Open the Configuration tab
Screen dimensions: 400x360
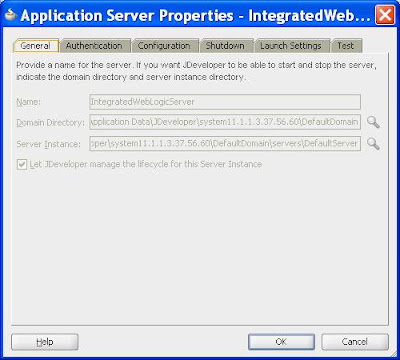[x=164, y=46]
